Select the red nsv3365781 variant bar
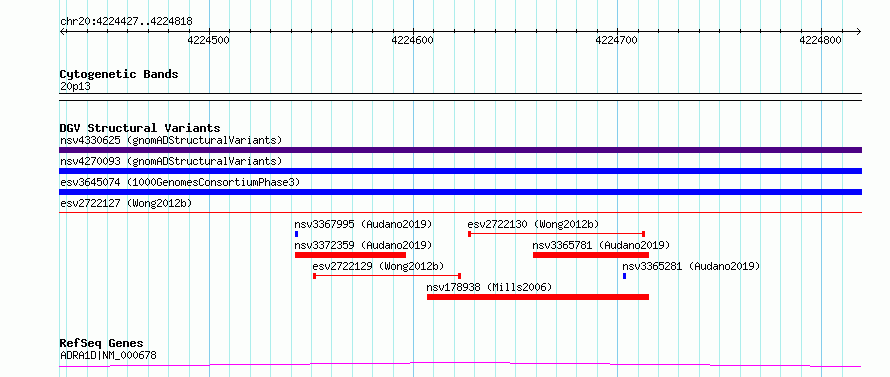Screen dimensions: 890x377 (x=591, y=255)
